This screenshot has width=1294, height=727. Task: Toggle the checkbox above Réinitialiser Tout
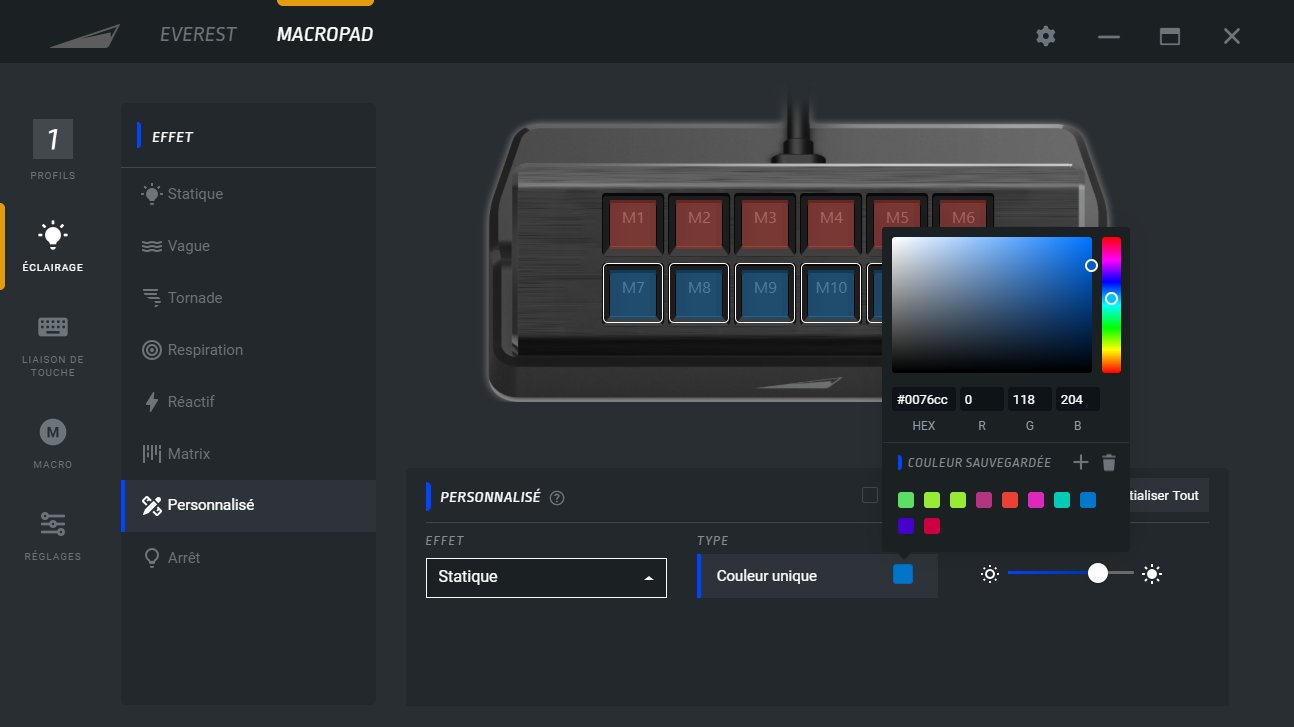869,495
